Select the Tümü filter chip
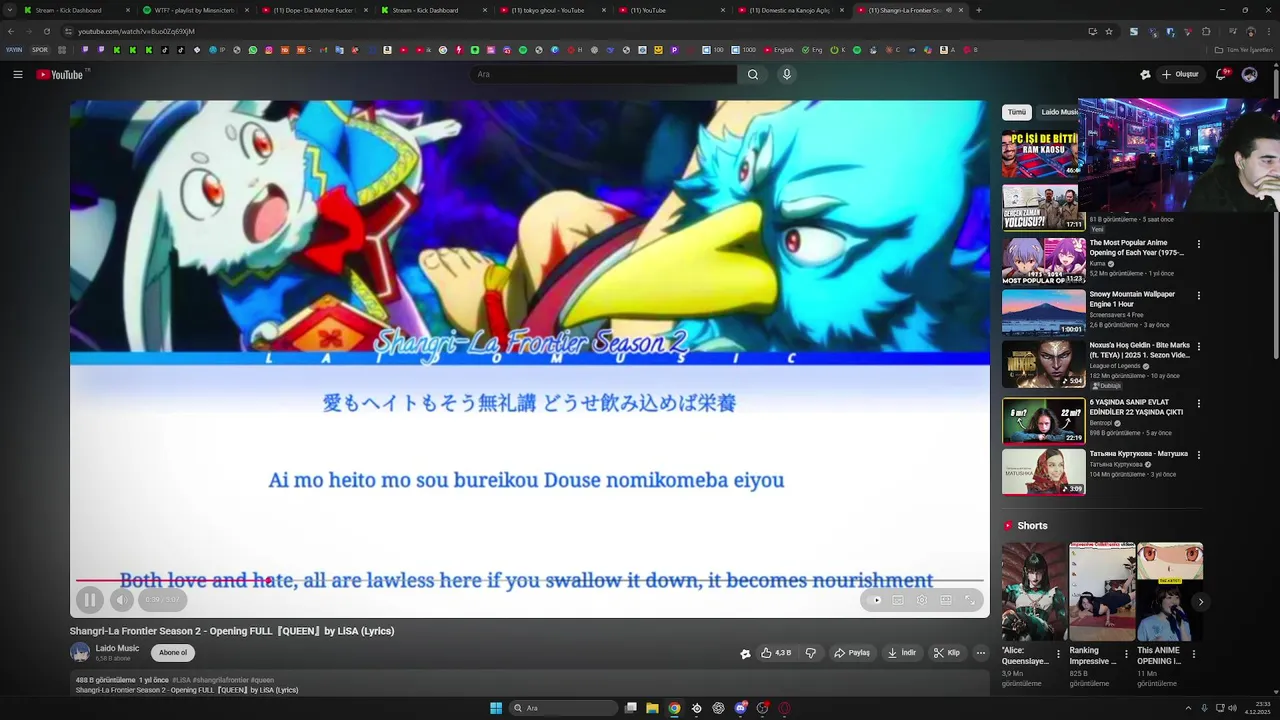 pos(1017,112)
